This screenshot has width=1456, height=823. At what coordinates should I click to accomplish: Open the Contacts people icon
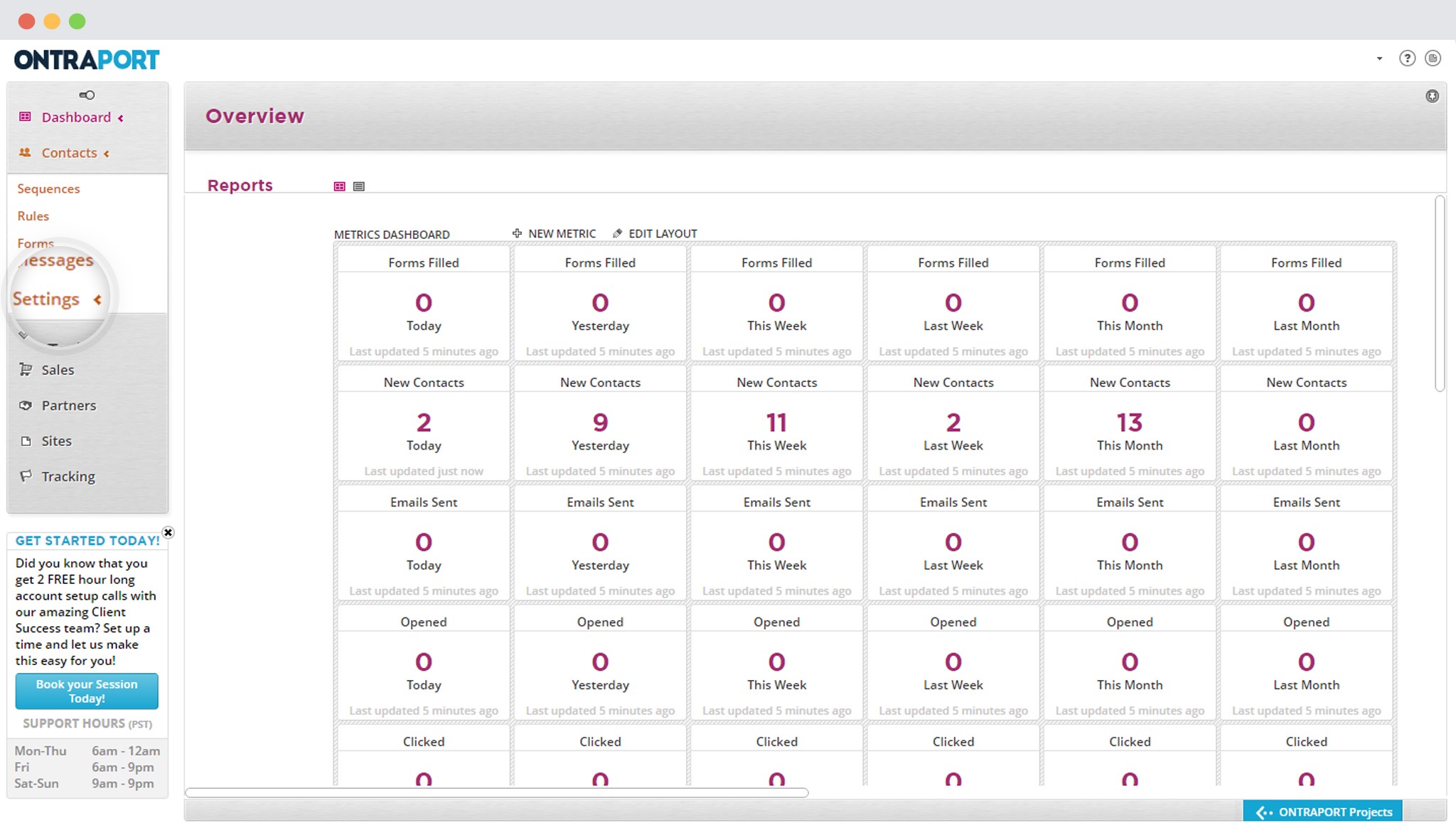click(x=26, y=152)
